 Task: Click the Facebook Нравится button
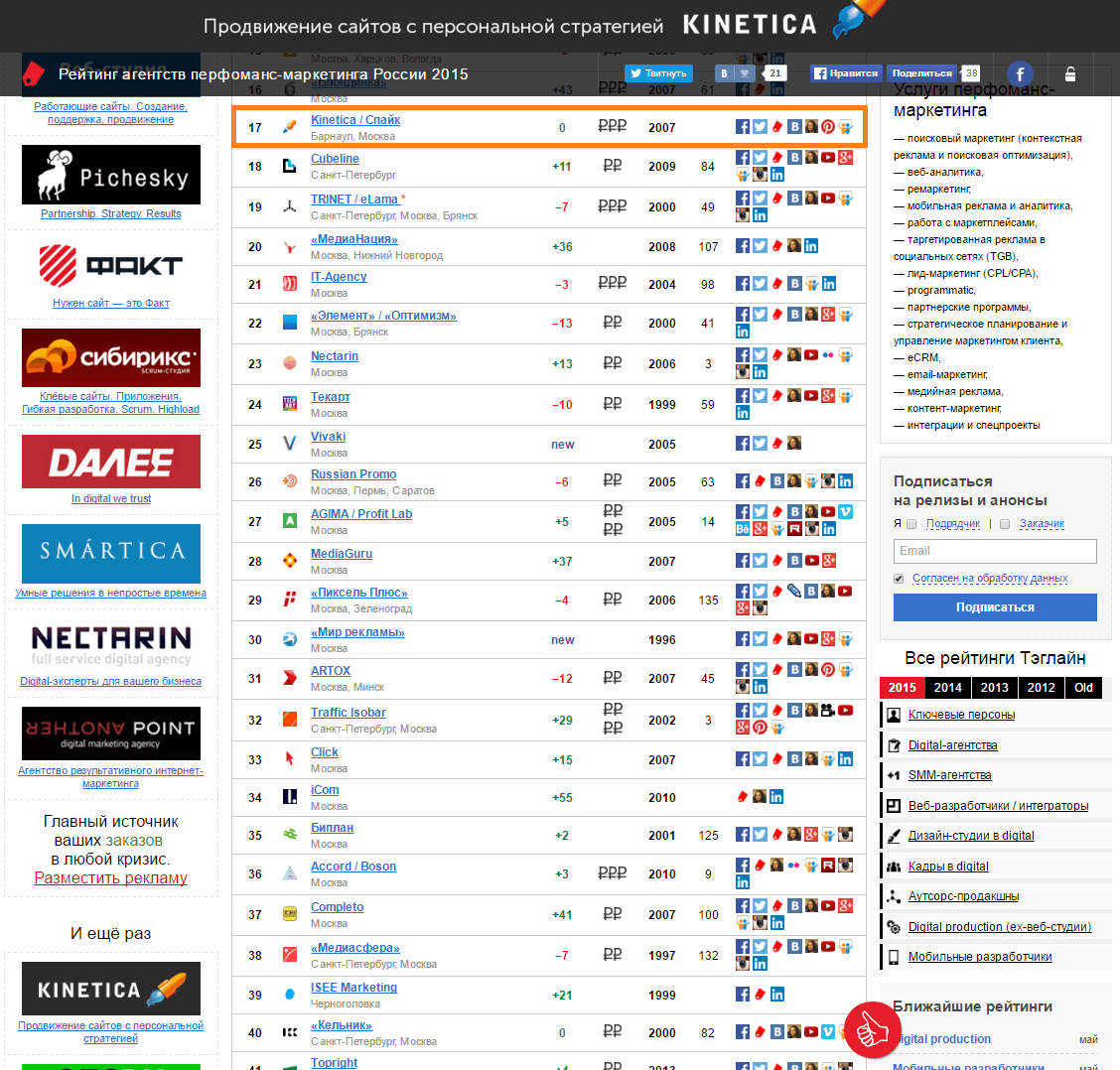tap(846, 72)
